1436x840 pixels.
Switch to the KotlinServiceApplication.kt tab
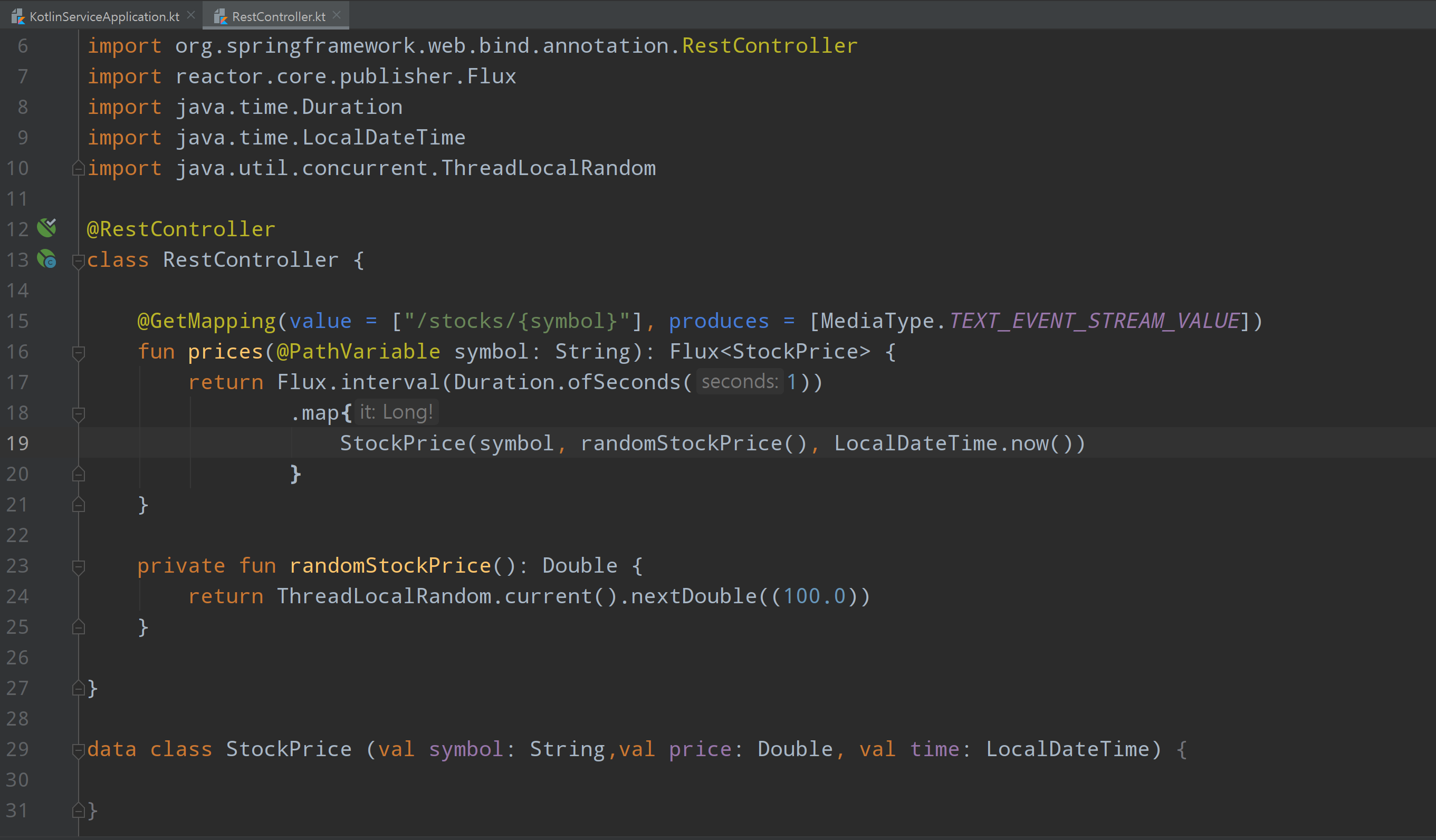click(x=104, y=16)
